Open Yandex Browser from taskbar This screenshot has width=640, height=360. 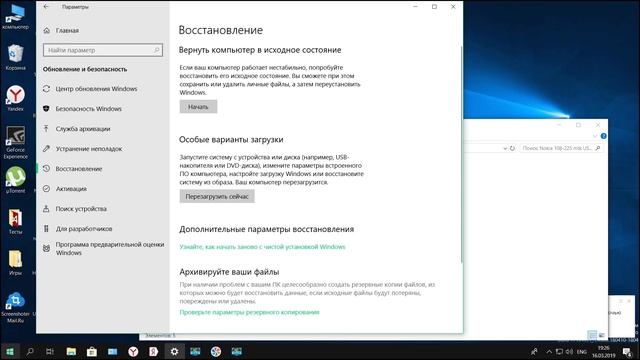pyautogui.click(x=133, y=351)
